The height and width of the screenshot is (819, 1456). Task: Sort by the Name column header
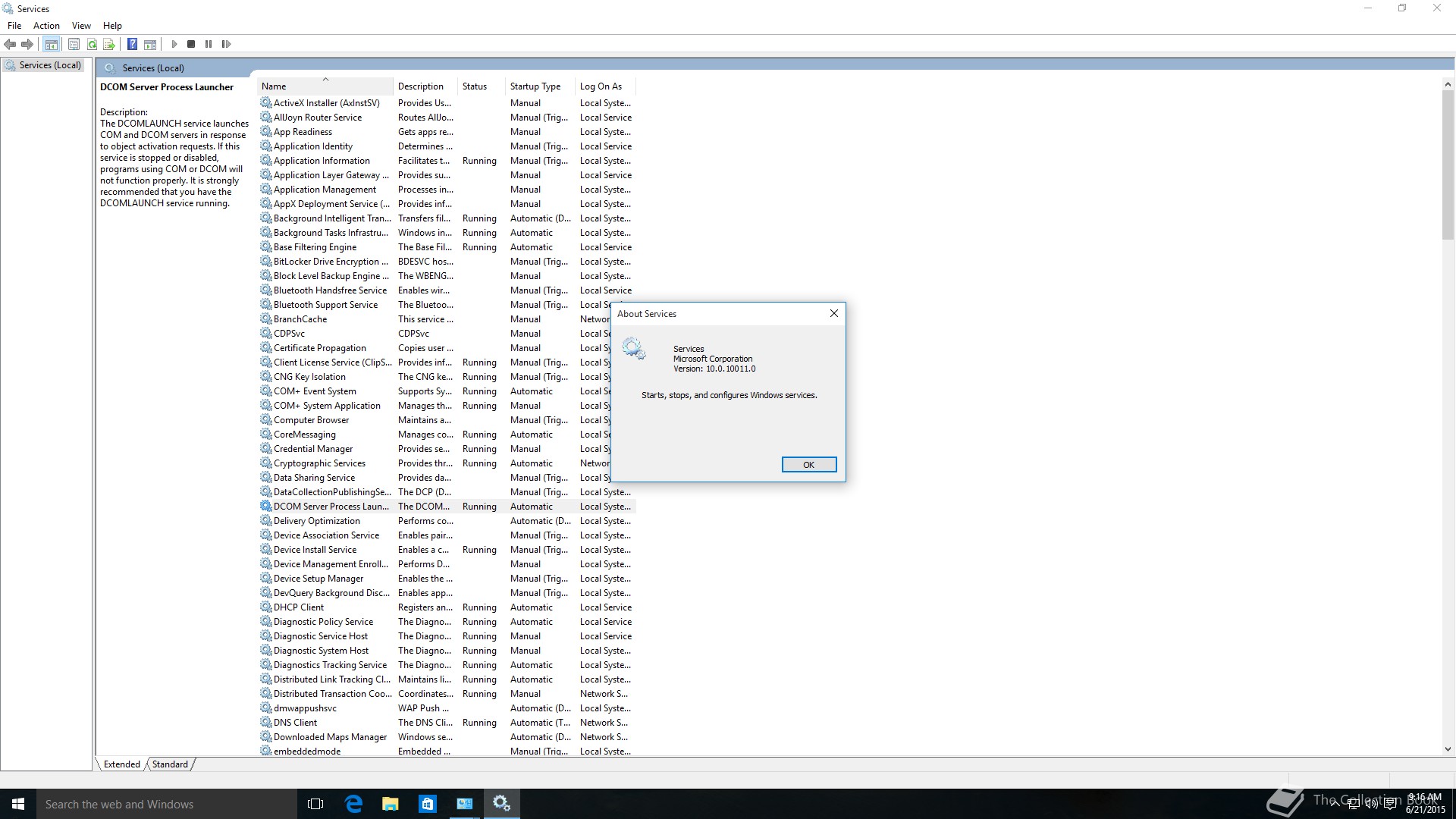(325, 86)
